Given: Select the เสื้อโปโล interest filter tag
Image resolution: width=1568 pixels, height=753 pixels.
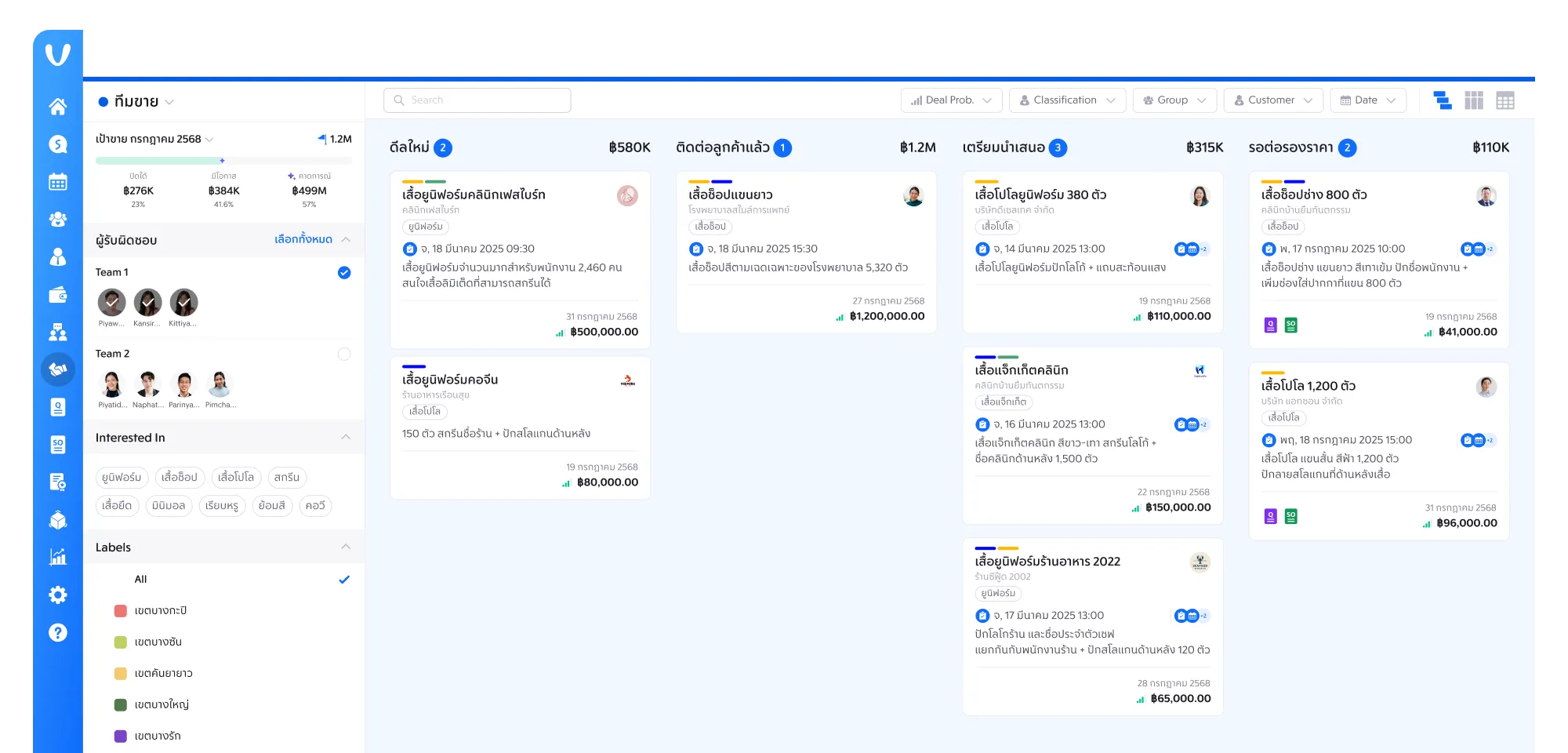Looking at the screenshot, I should (x=236, y=477).
